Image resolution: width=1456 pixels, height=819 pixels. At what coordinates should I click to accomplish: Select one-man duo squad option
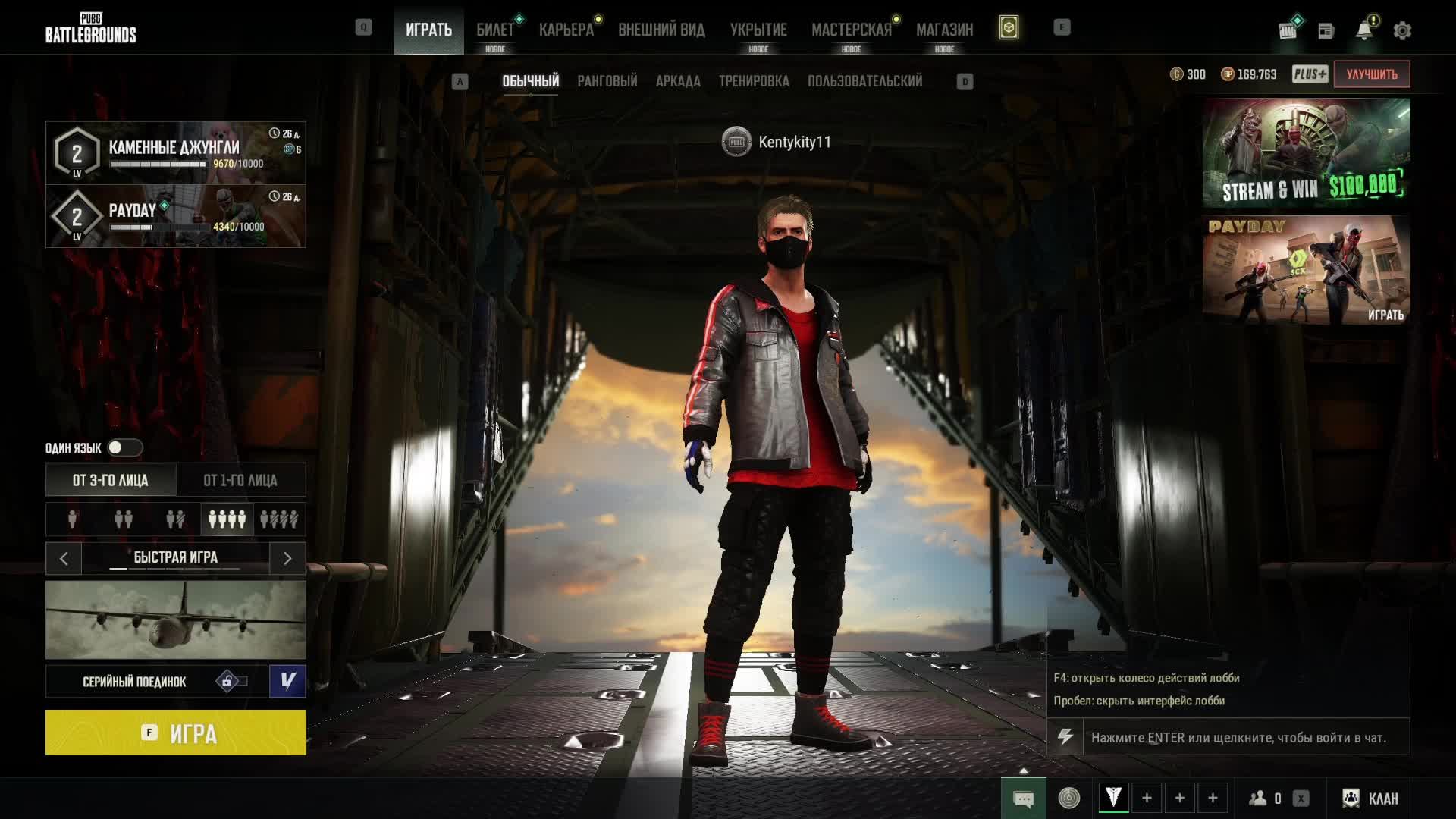pos(175,519)
